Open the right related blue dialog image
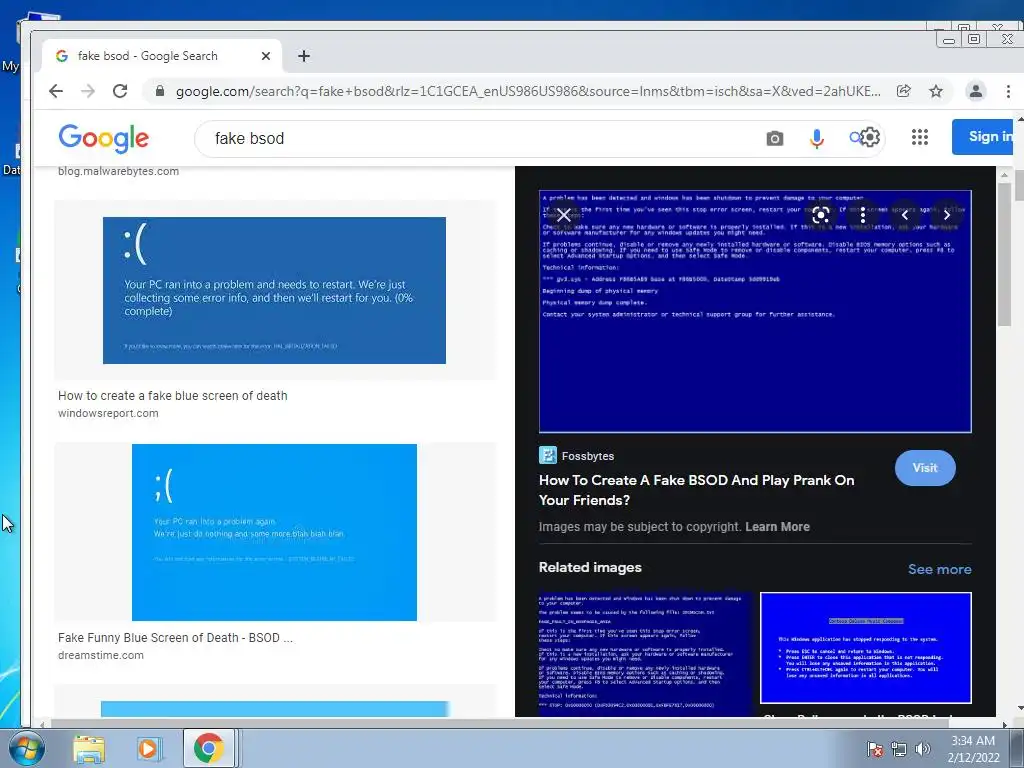Screen dimensions: 1024x768 [866, 648]
